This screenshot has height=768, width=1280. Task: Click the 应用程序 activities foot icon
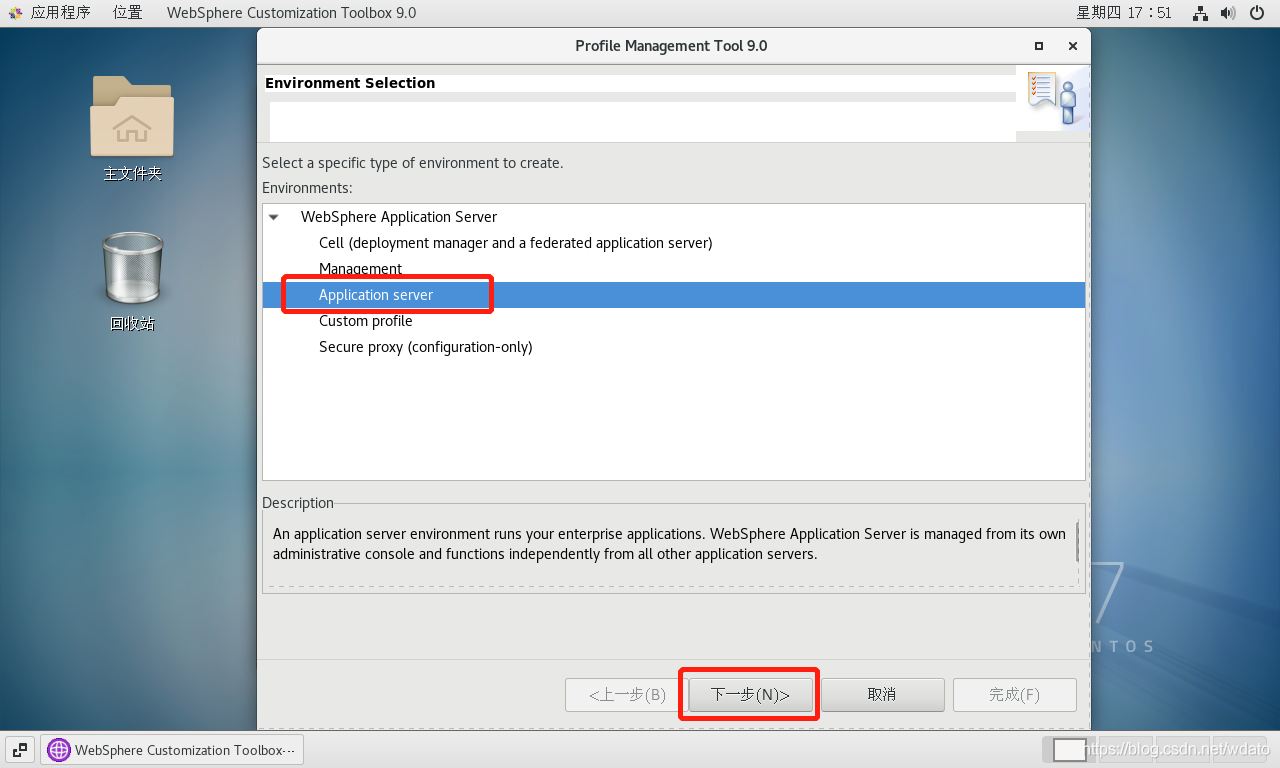click(x=15, y=13)
